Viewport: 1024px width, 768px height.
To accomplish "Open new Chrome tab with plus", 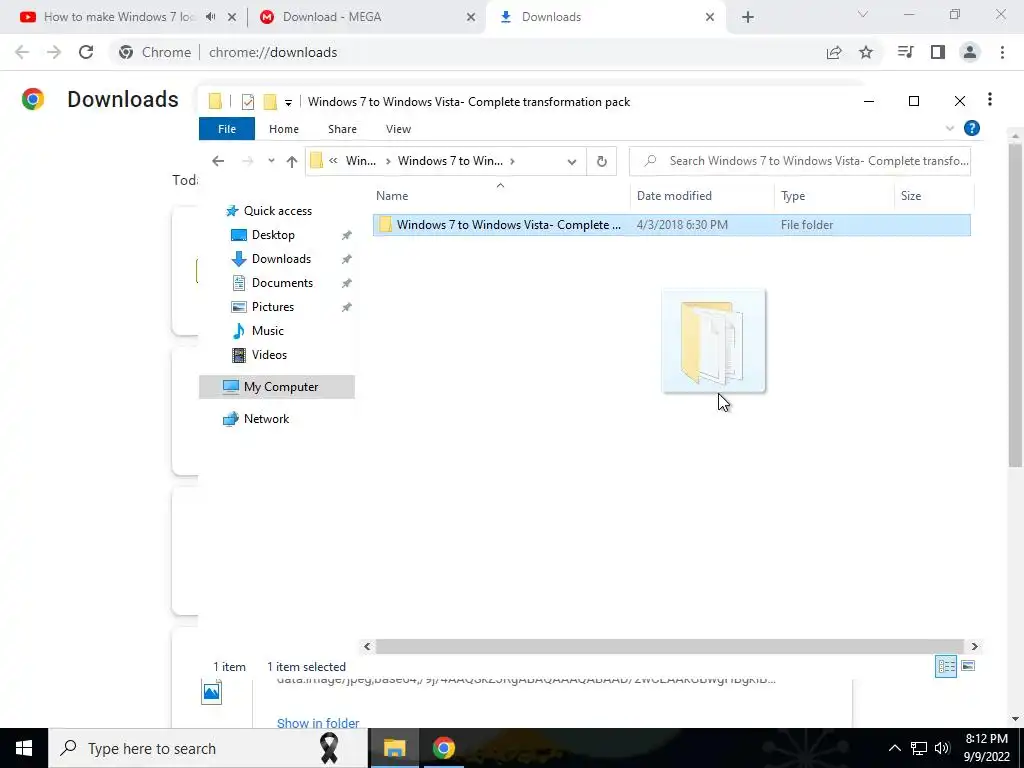I will (748, 17).
